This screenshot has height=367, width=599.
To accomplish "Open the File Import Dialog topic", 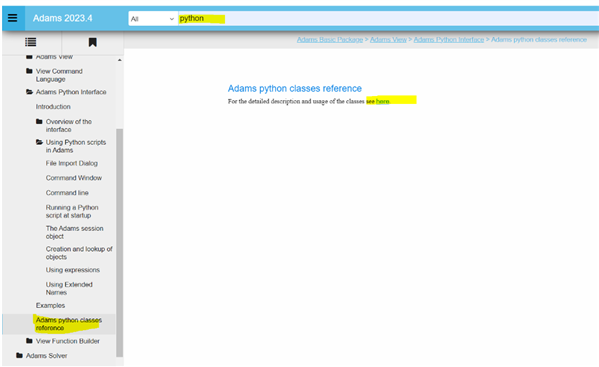I will point(71,163).
